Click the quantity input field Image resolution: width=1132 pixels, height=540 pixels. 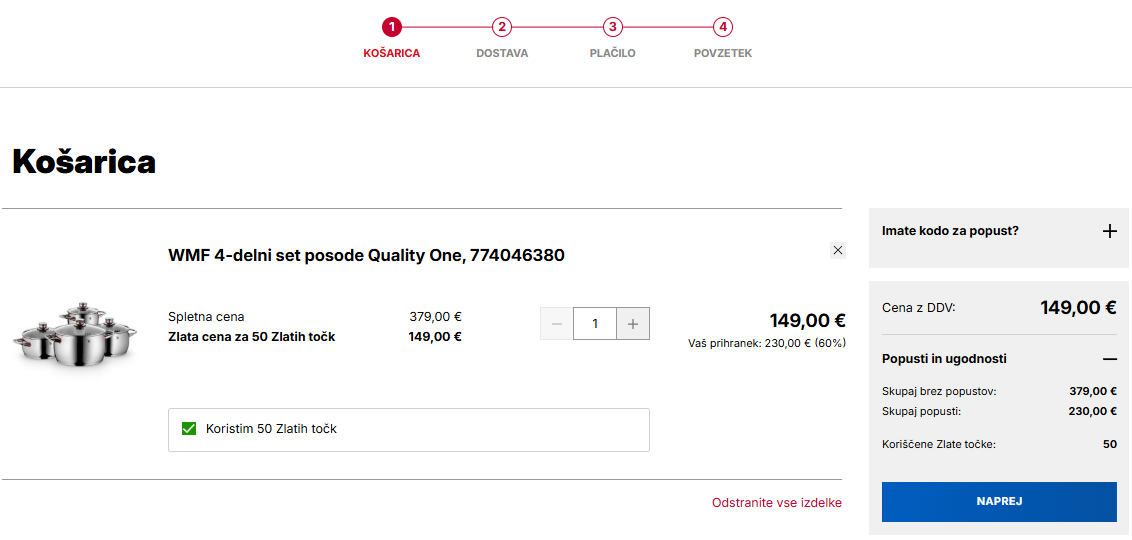click(595, 324)
